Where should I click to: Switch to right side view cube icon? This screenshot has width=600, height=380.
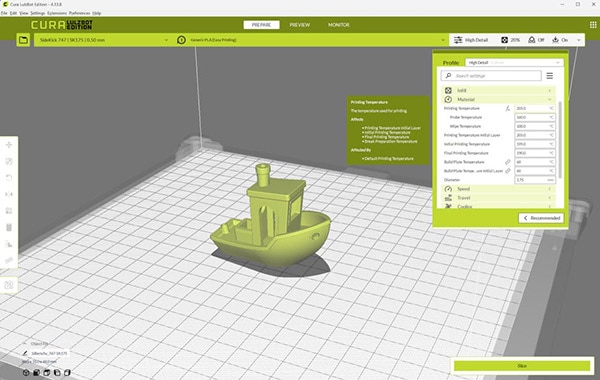[67, 372]
